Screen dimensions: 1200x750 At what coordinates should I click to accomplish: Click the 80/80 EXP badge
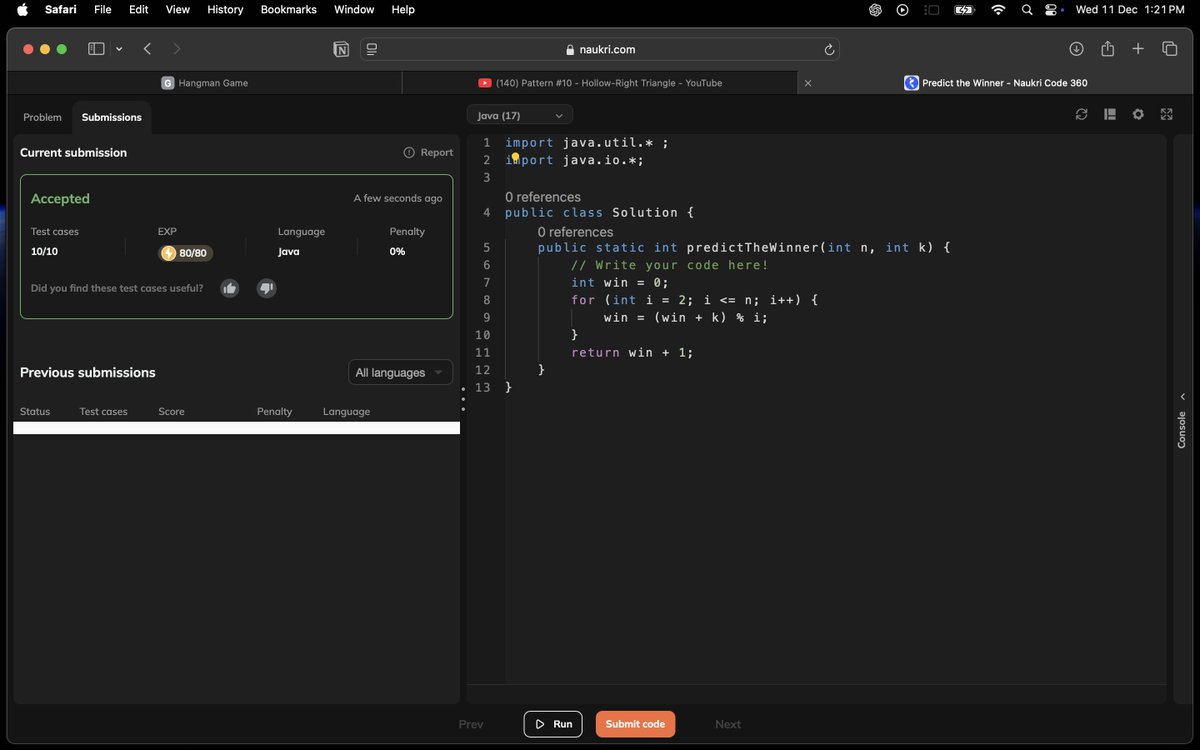pyautogui.click(x=186, y=253)
